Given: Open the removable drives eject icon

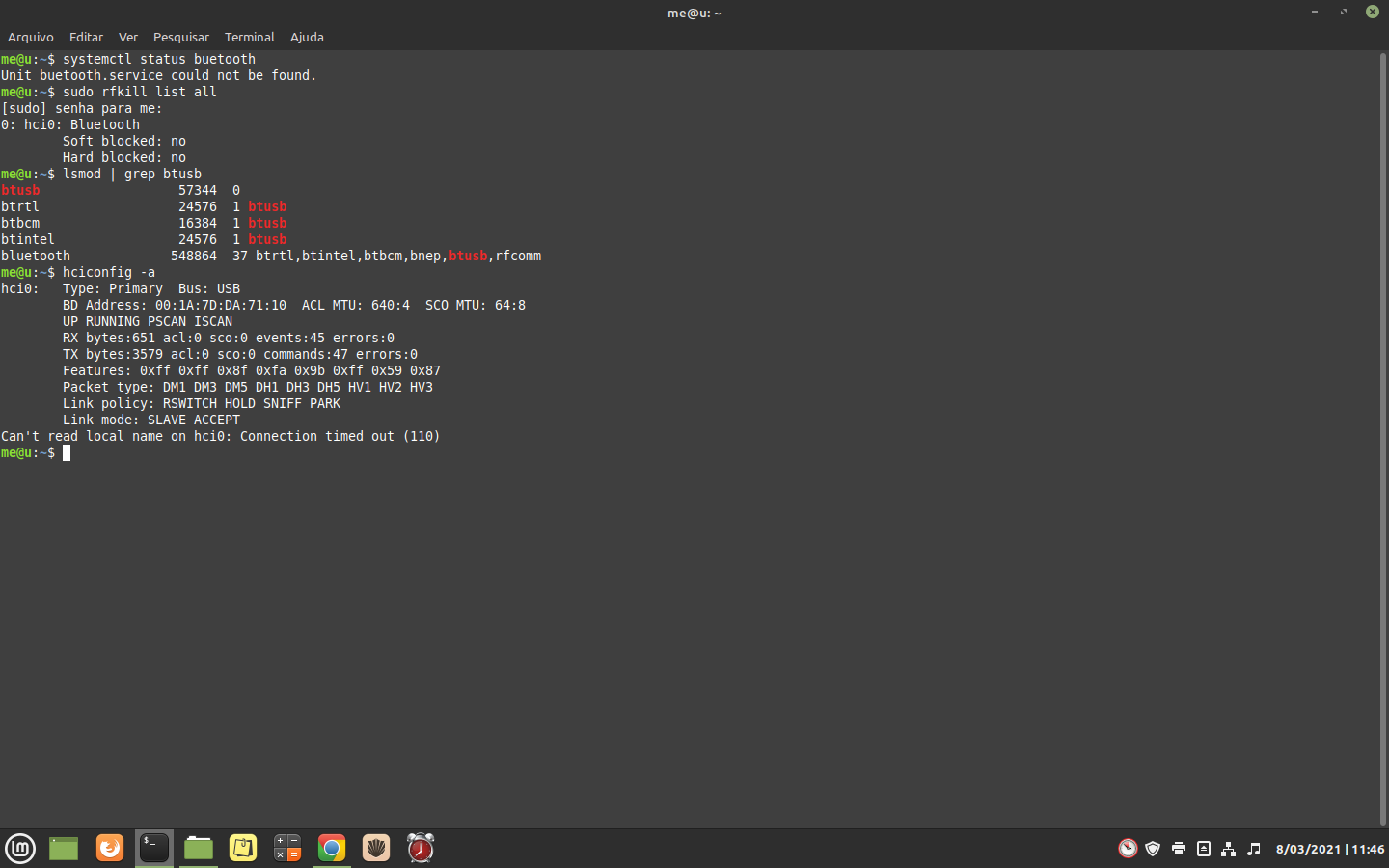Looking at the screenshot, I should pyautogui.click(x=1204, y=849).
